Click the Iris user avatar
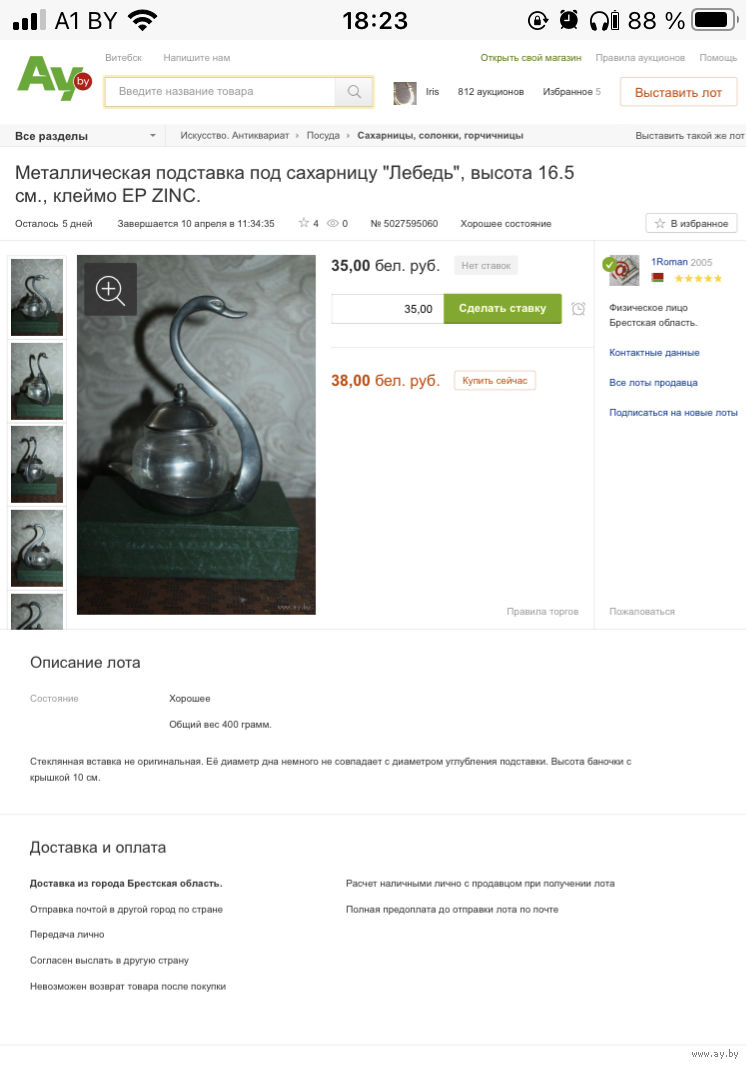 405,92
